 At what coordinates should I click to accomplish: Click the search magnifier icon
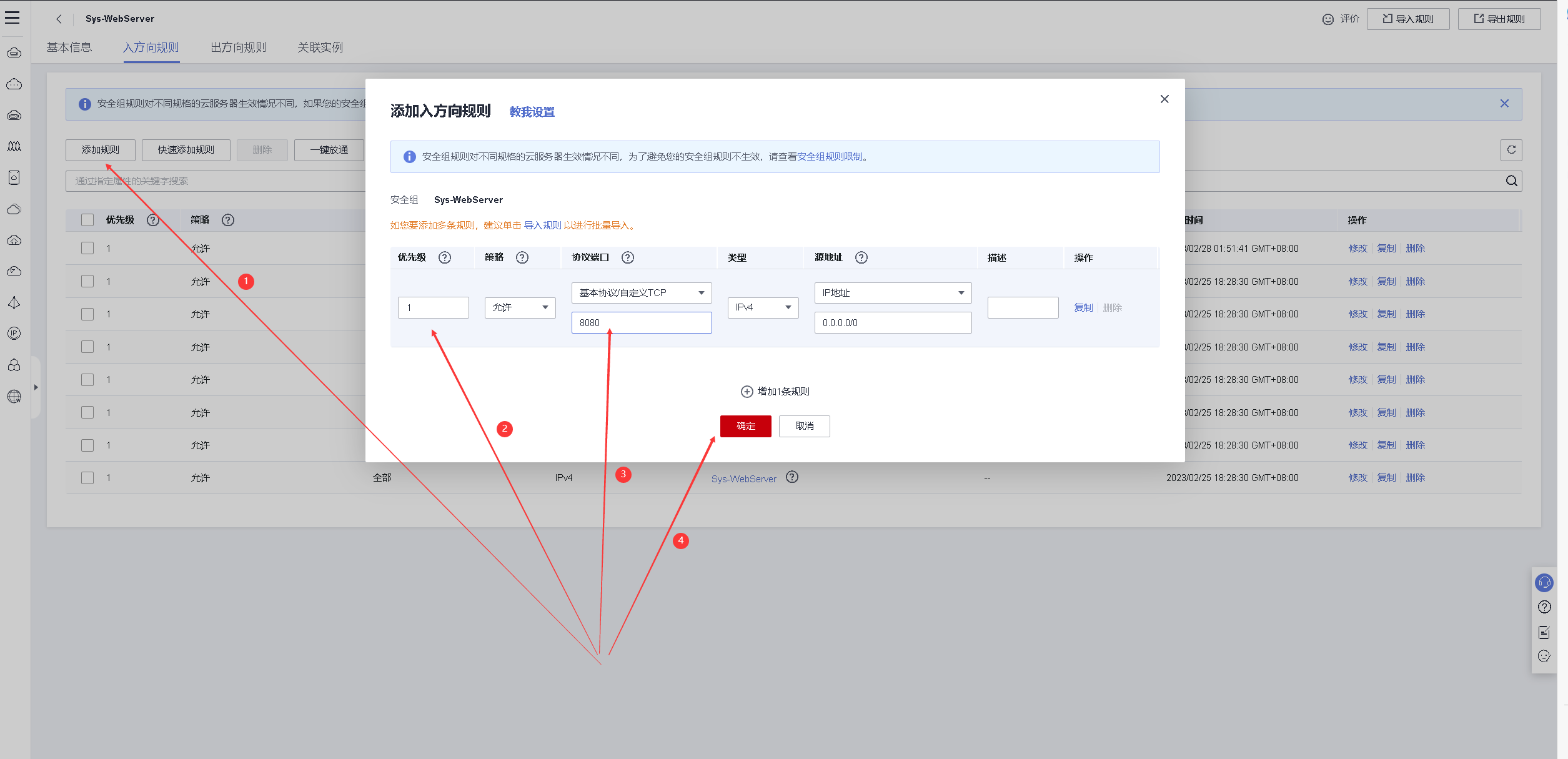click(1511, 181)
